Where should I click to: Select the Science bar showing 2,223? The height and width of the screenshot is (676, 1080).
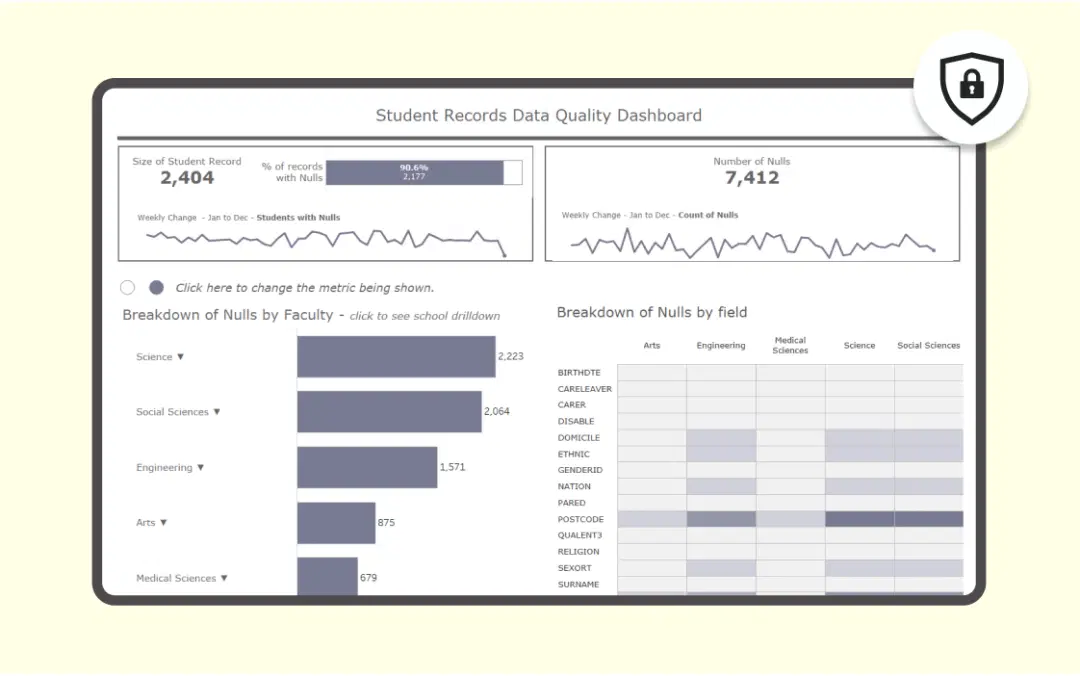395,356
